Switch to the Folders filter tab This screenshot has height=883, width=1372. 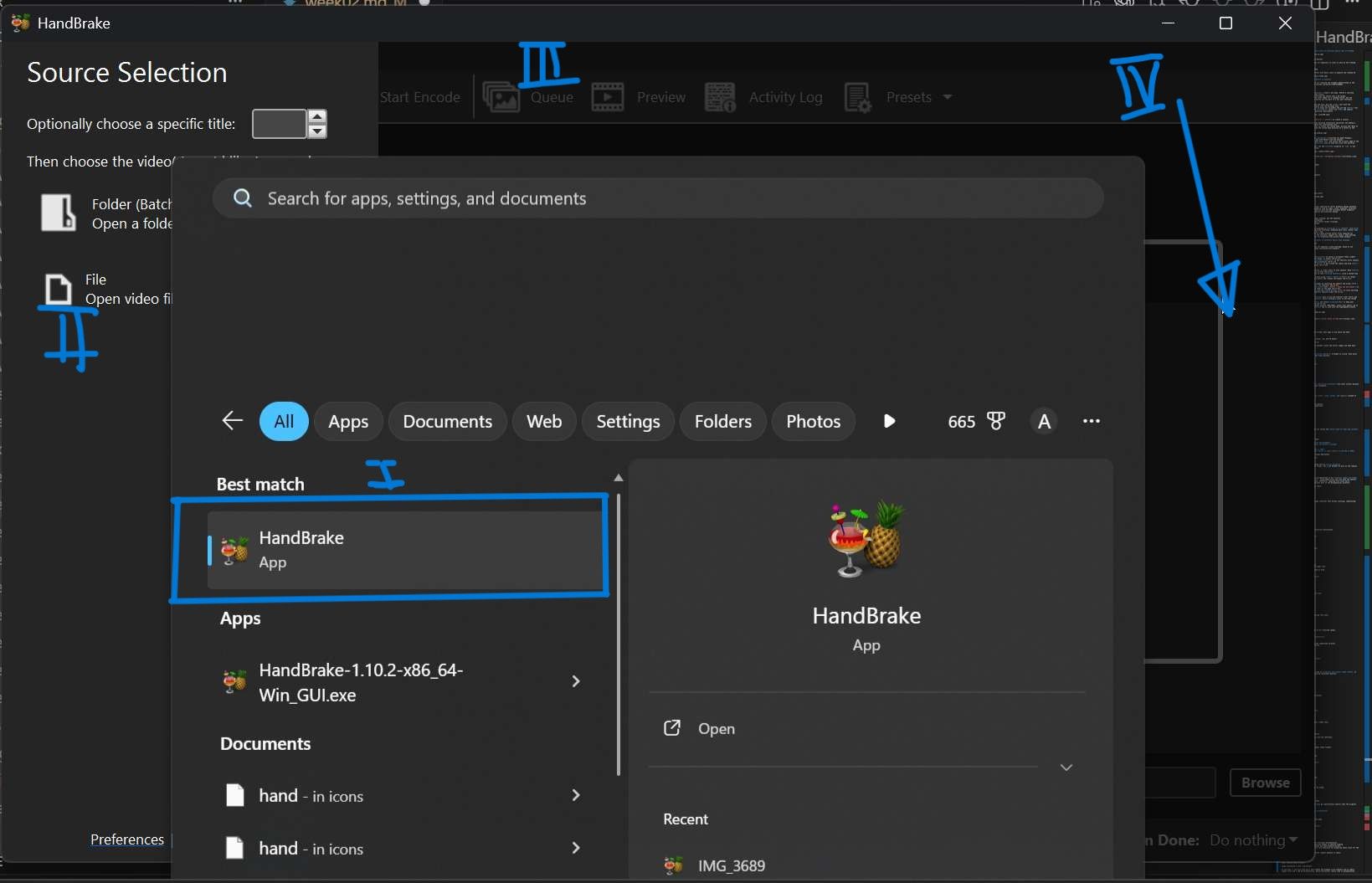tap(723, 421)
